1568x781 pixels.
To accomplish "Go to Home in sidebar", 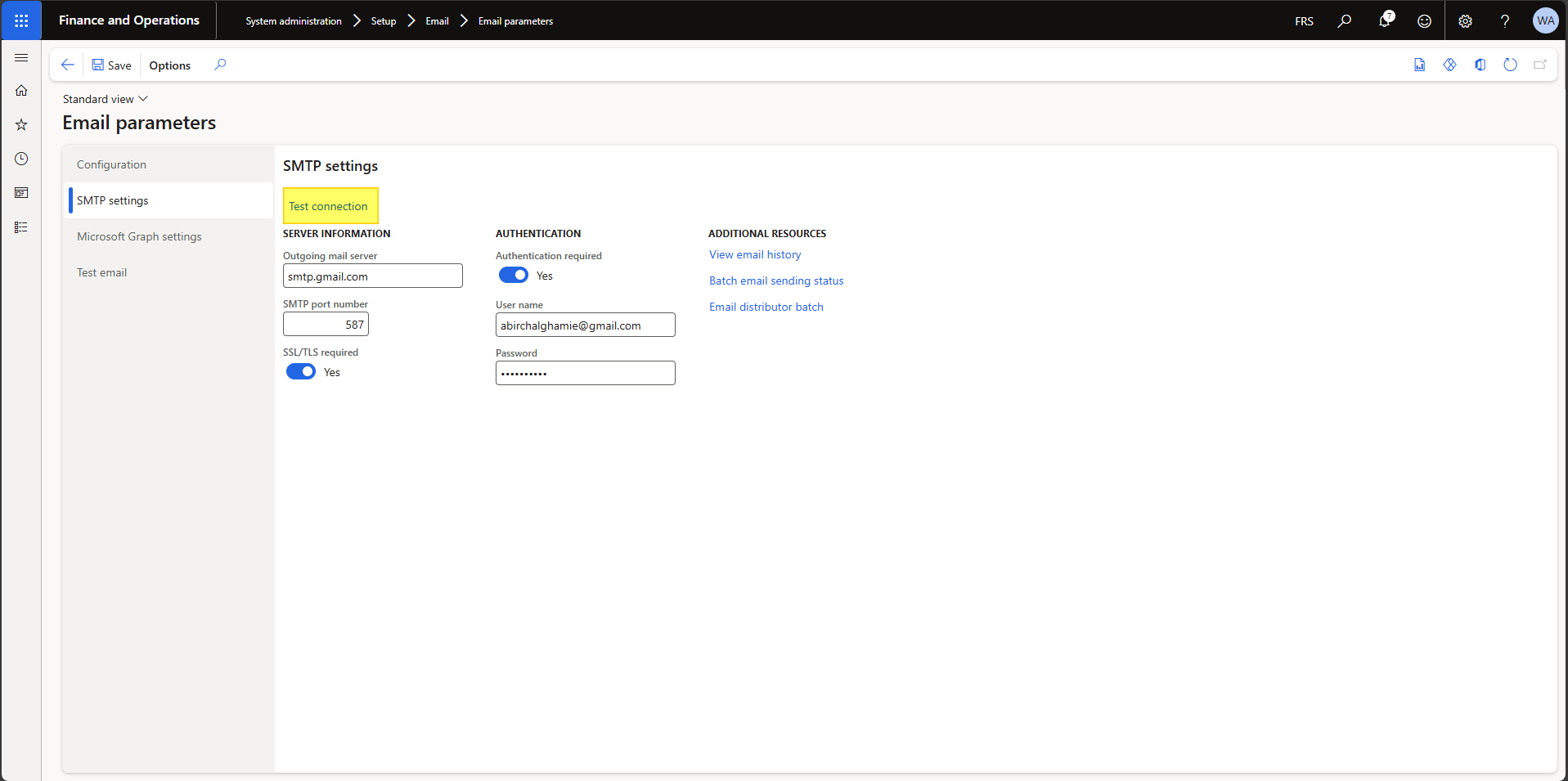I will coord(21,91).
